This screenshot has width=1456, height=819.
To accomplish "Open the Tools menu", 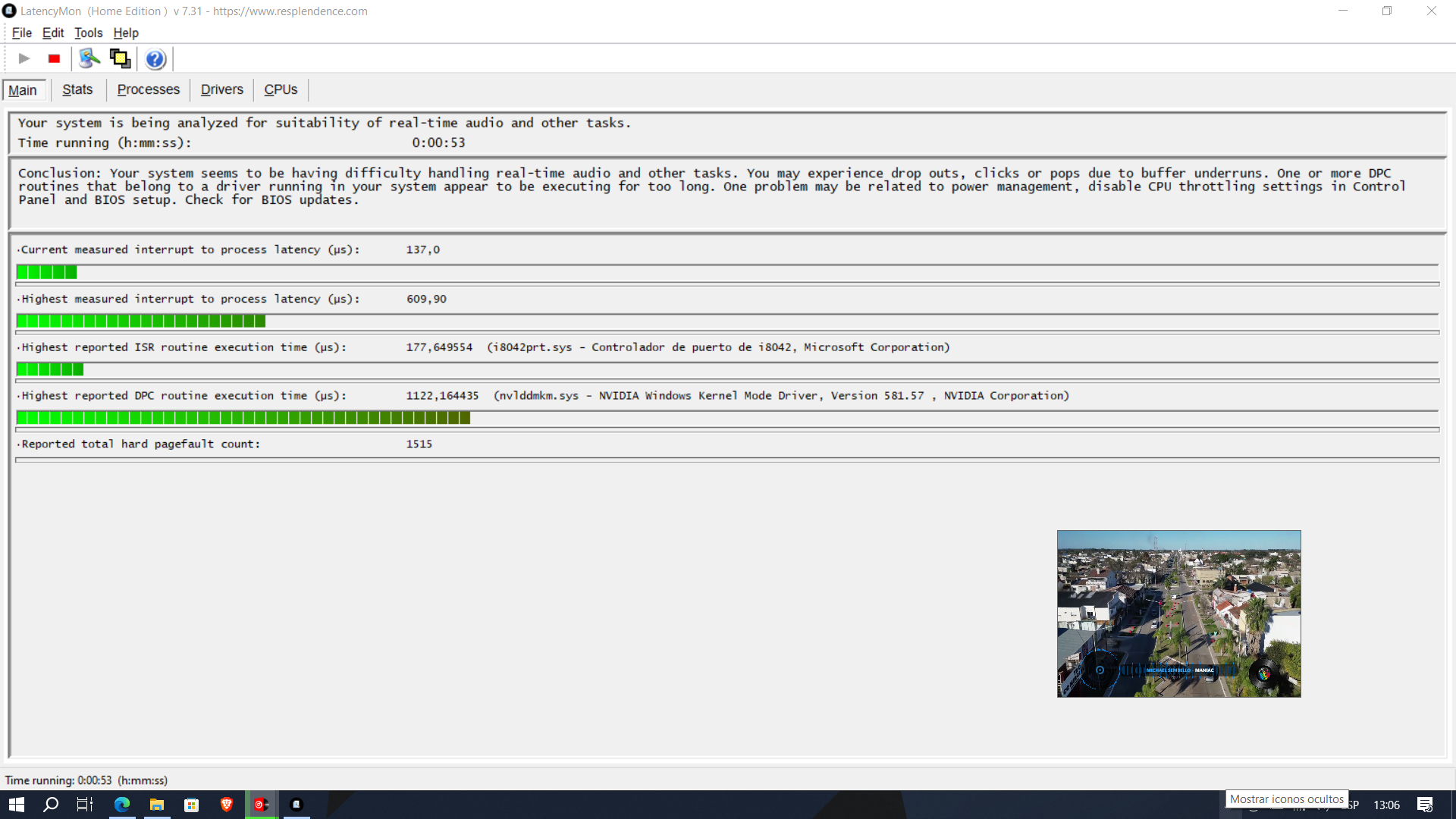I will (88, 33).
